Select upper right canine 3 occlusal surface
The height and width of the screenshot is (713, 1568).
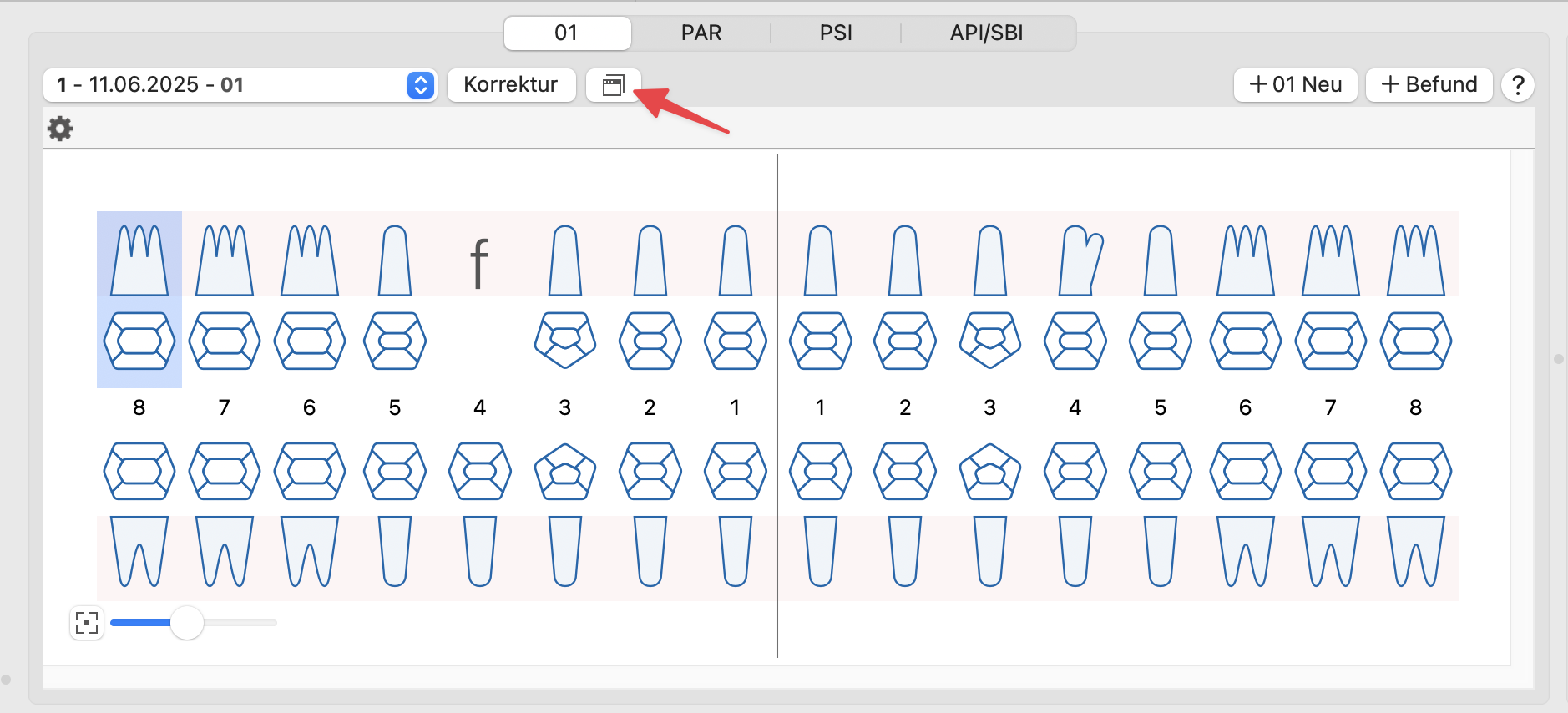click(x=565, y=341)
